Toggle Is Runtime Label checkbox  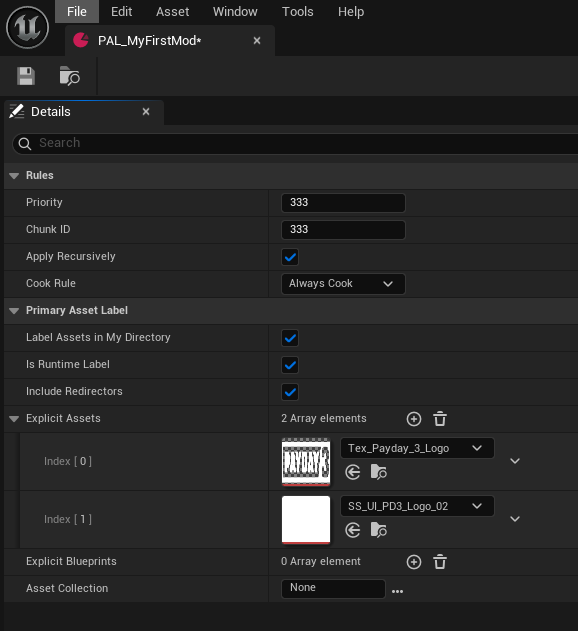(x=290, y=365)
